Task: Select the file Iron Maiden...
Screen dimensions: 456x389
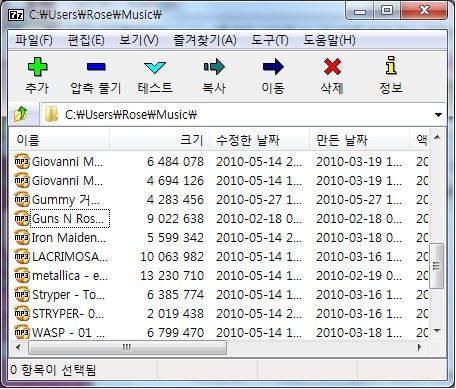Action: pos(69,238)
